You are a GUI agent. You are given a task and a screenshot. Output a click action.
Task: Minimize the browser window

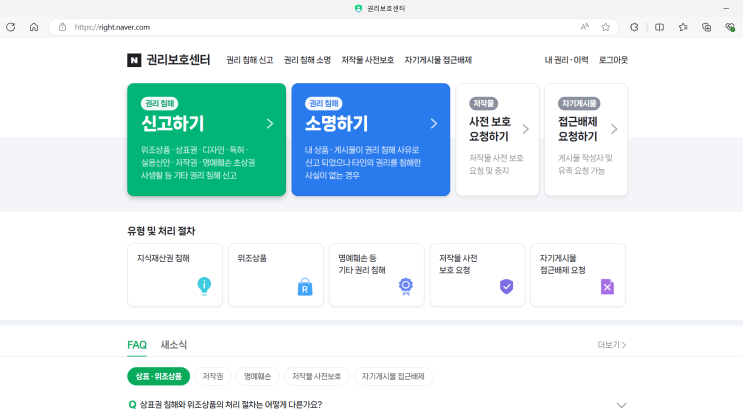pyautogui.click(x=726, y=8)
